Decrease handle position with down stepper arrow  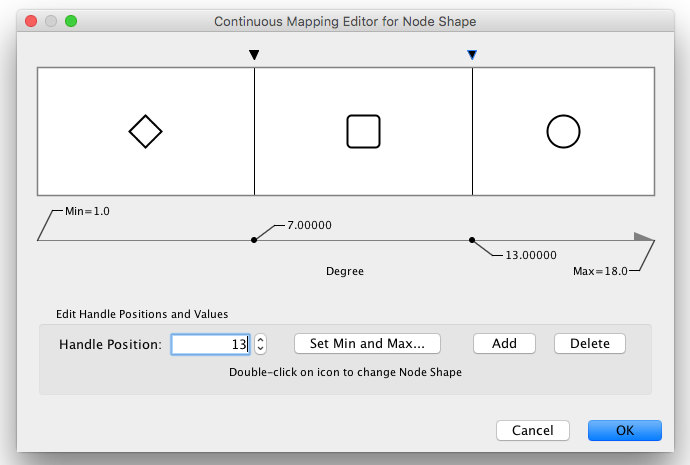click(x=261, y=349)
